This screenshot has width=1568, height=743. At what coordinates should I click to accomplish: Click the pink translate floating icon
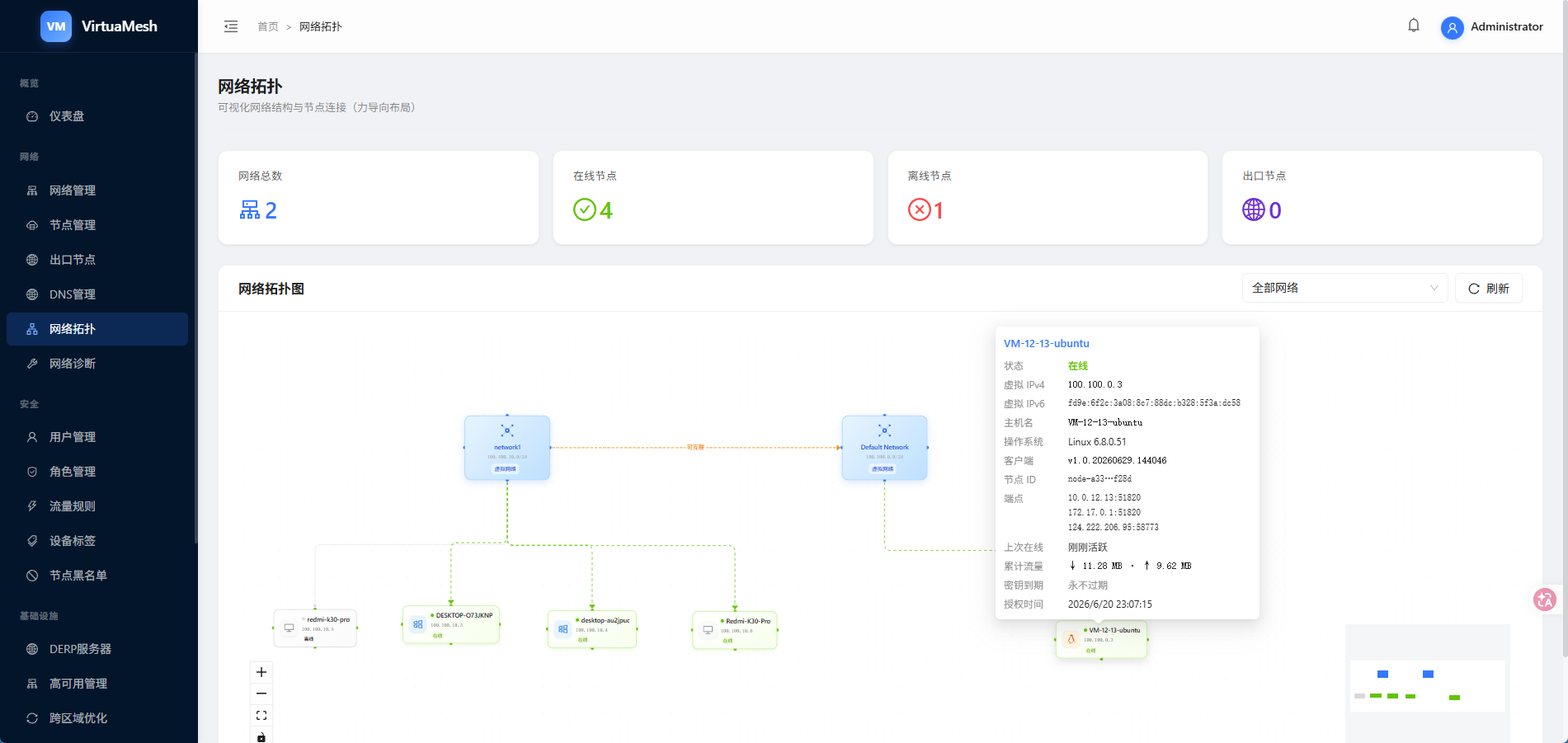tap(1545, 600)
